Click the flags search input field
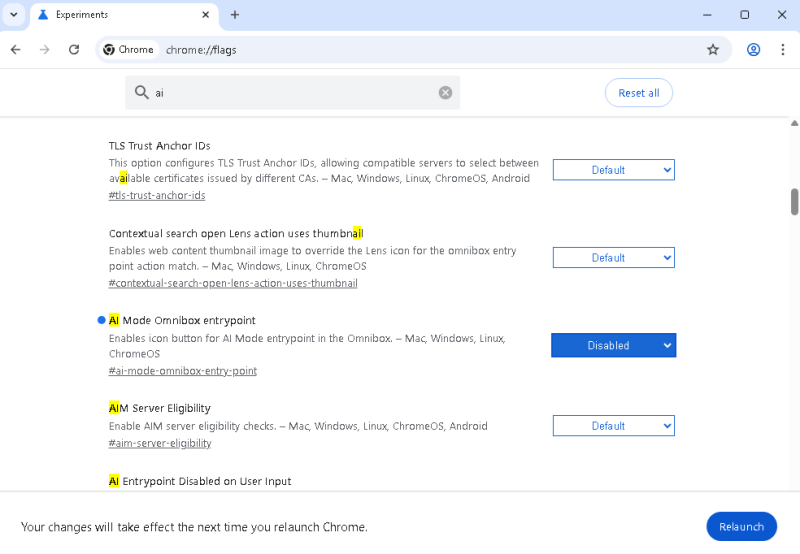This screenshot has width=800, height=554. pos(292,92)
